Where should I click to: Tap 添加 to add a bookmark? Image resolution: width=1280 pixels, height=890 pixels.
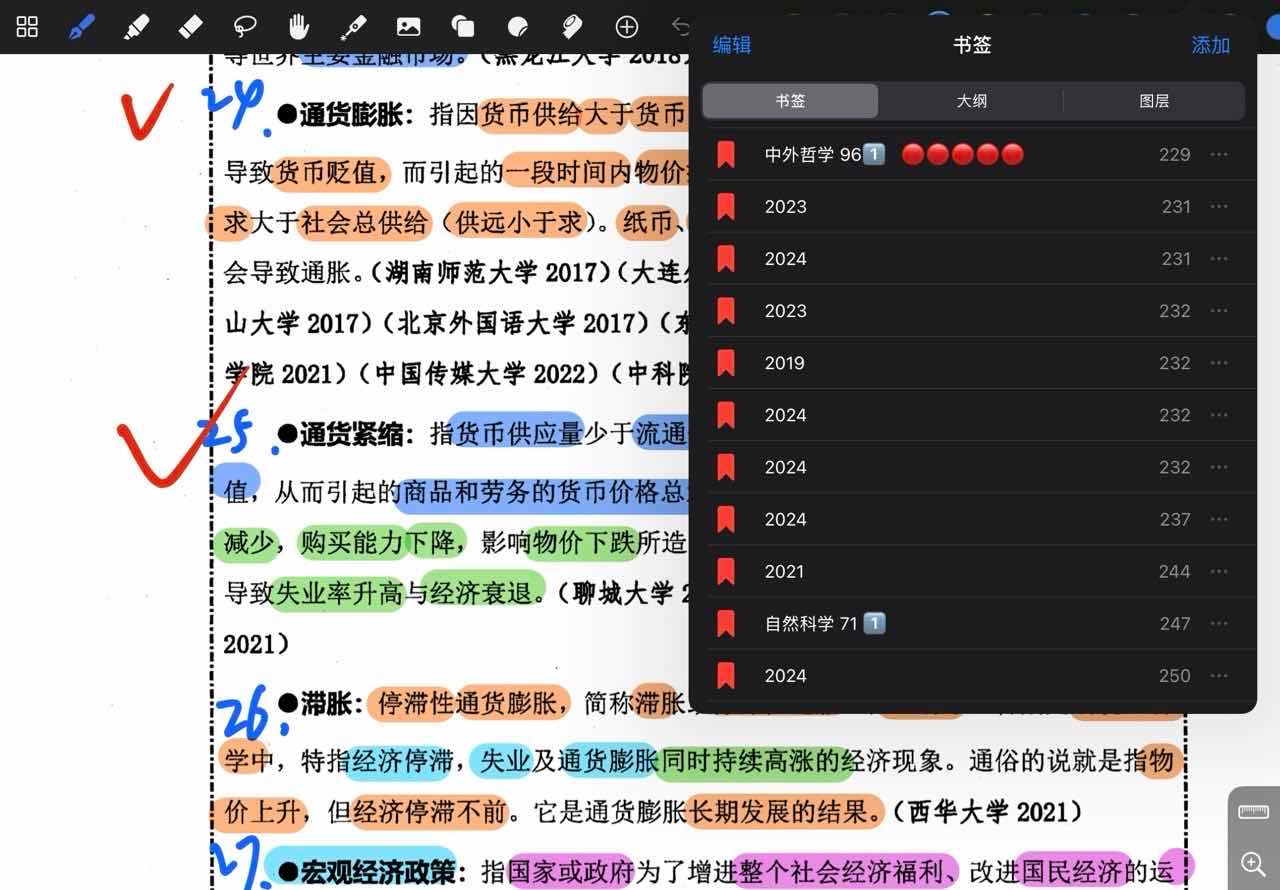pyautogui.click(x=1210, y=45)
